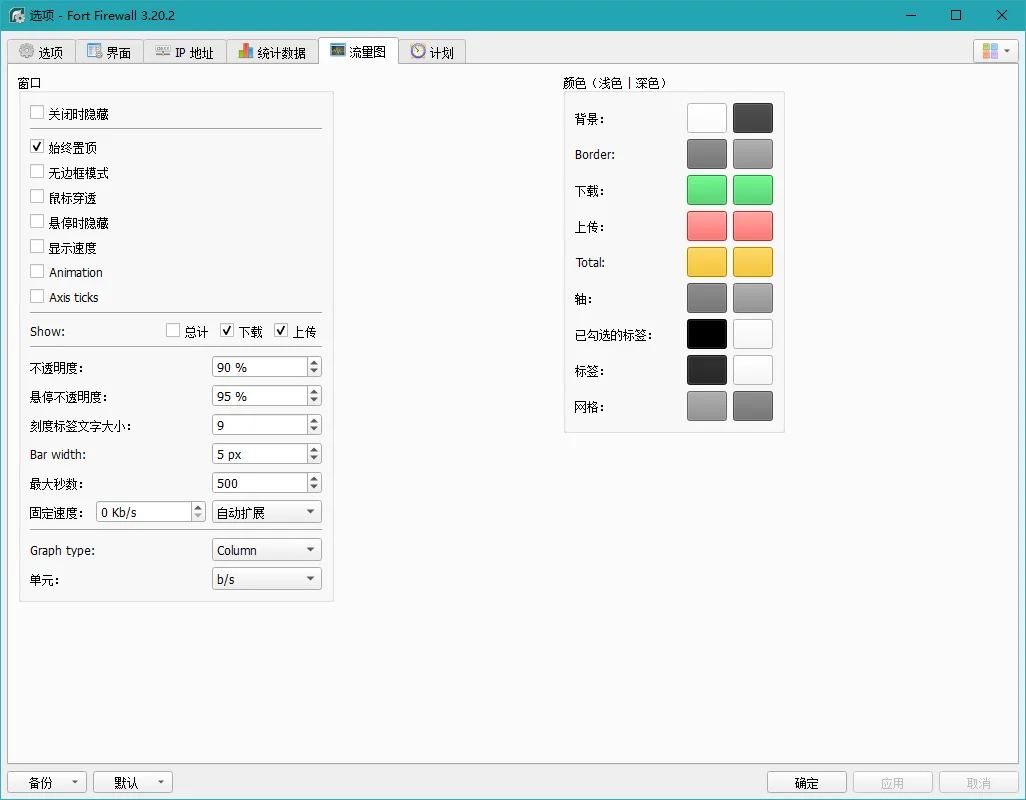Enable the 关闭时隐藏 checkbox
This screenshot has width=1026, height=800.
(37, 113)
